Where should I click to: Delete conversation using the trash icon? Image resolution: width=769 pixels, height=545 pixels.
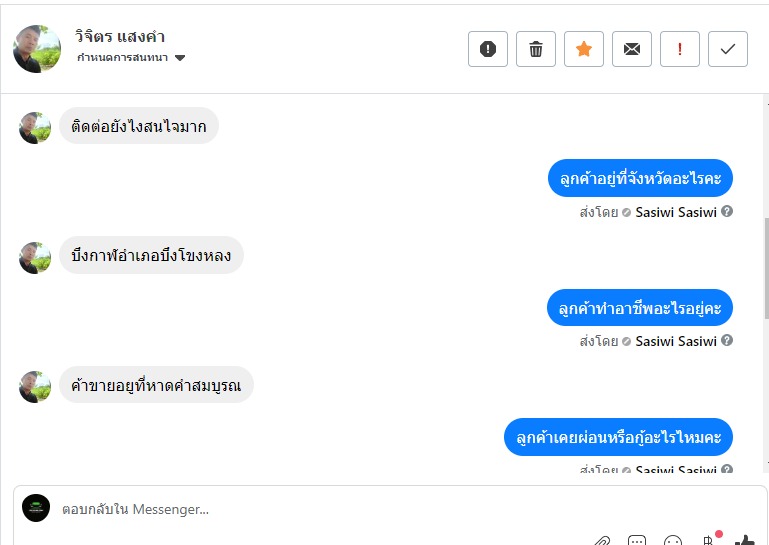click(x=536, y=49)
